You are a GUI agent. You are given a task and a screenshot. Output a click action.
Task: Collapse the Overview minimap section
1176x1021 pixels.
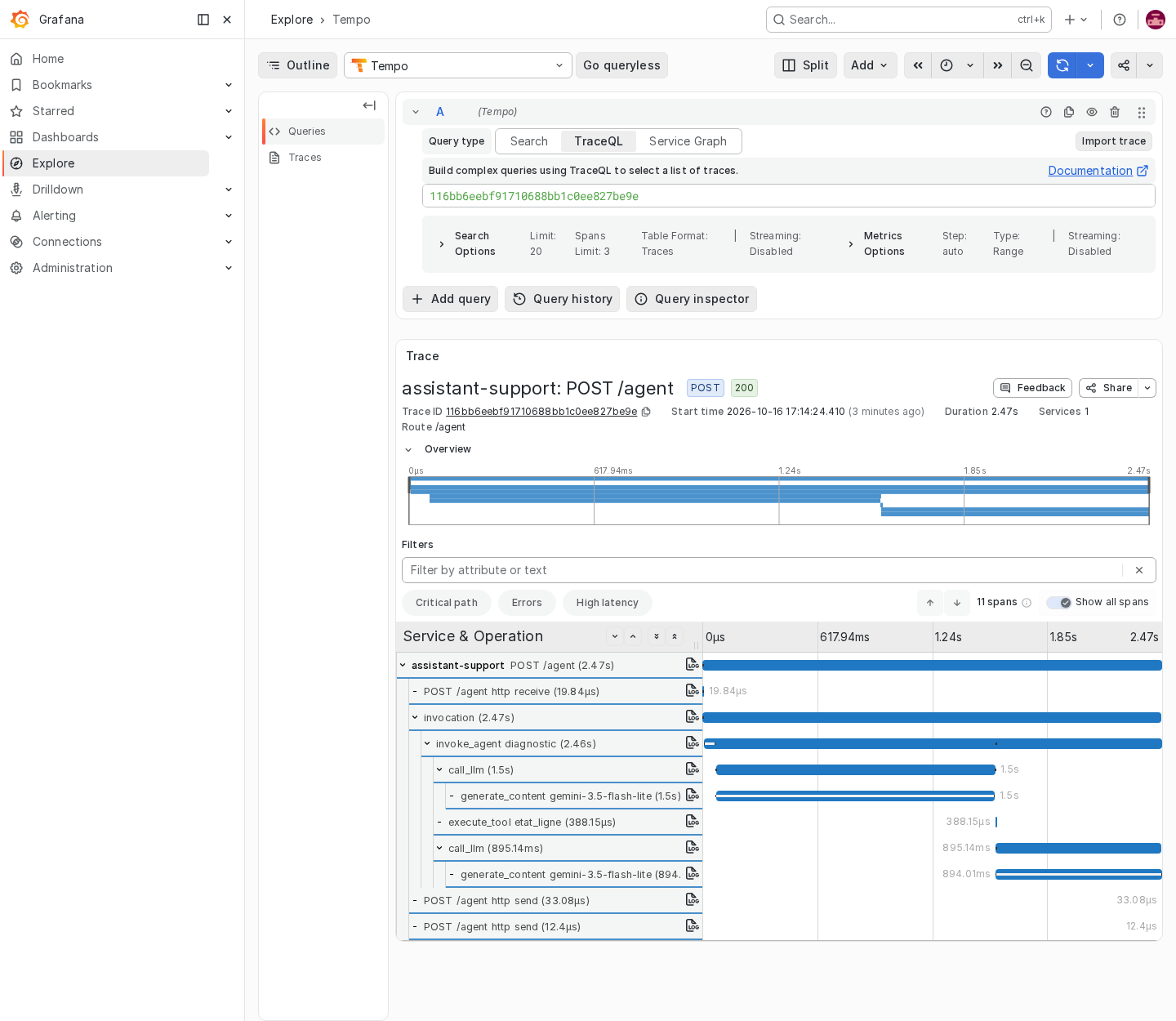coord(408,450)
